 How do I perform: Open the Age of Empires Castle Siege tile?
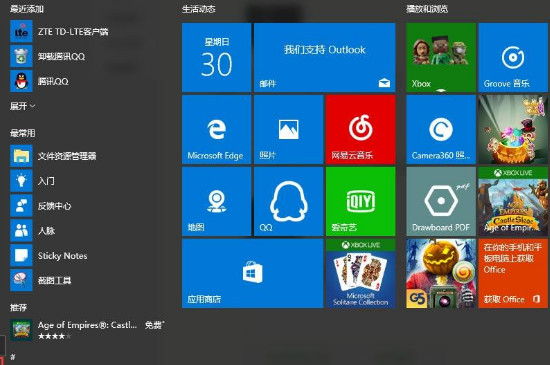point(513,201)
